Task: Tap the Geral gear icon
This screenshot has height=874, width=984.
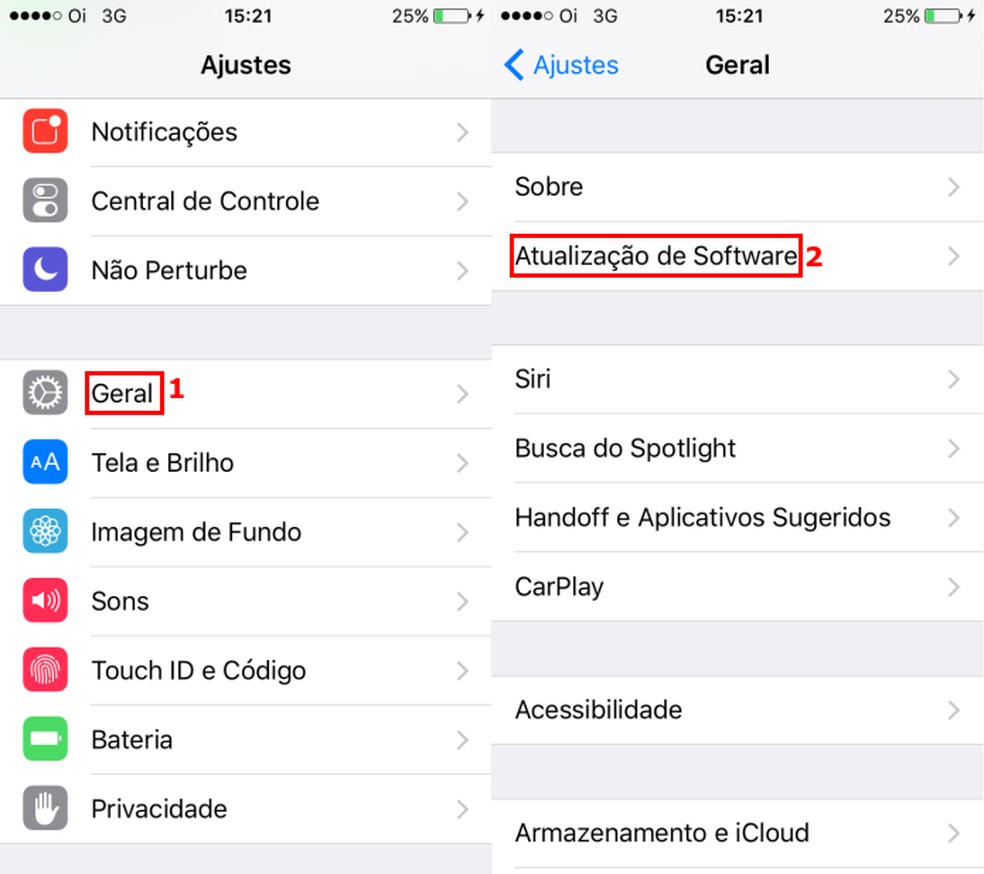Action: (x=45, y=394)
